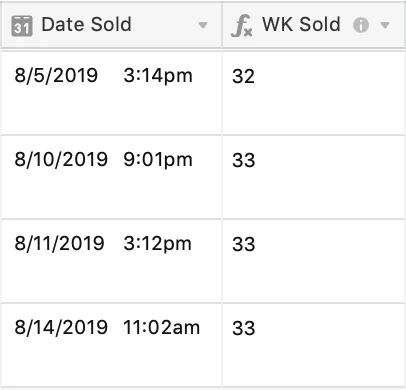406x390 pixels.
Task: Click the Date Sold column header label
Action: pos(86,24)
